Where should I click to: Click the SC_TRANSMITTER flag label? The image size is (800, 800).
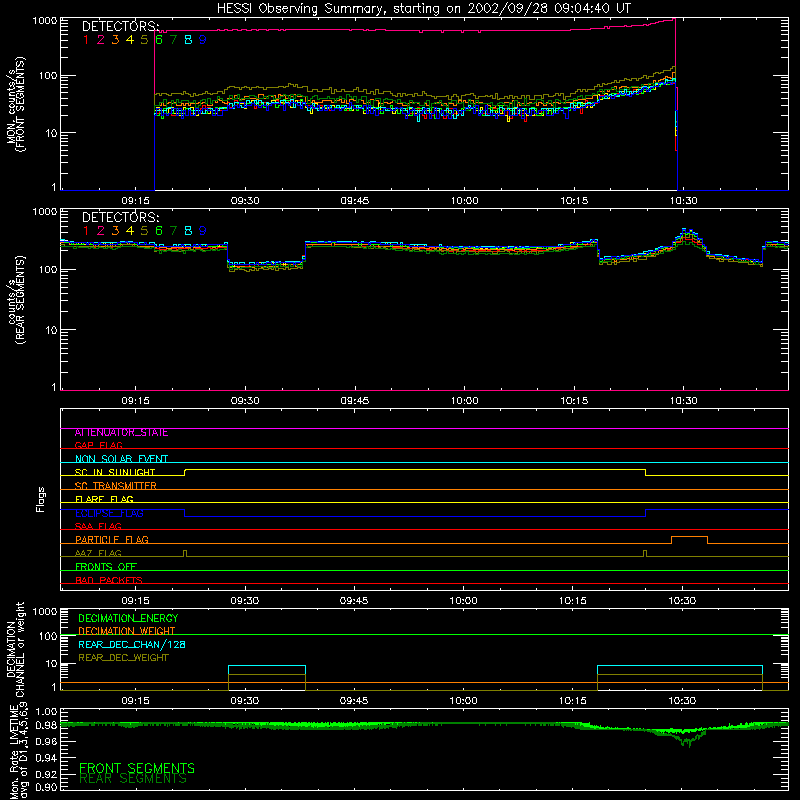coord(116,486)
